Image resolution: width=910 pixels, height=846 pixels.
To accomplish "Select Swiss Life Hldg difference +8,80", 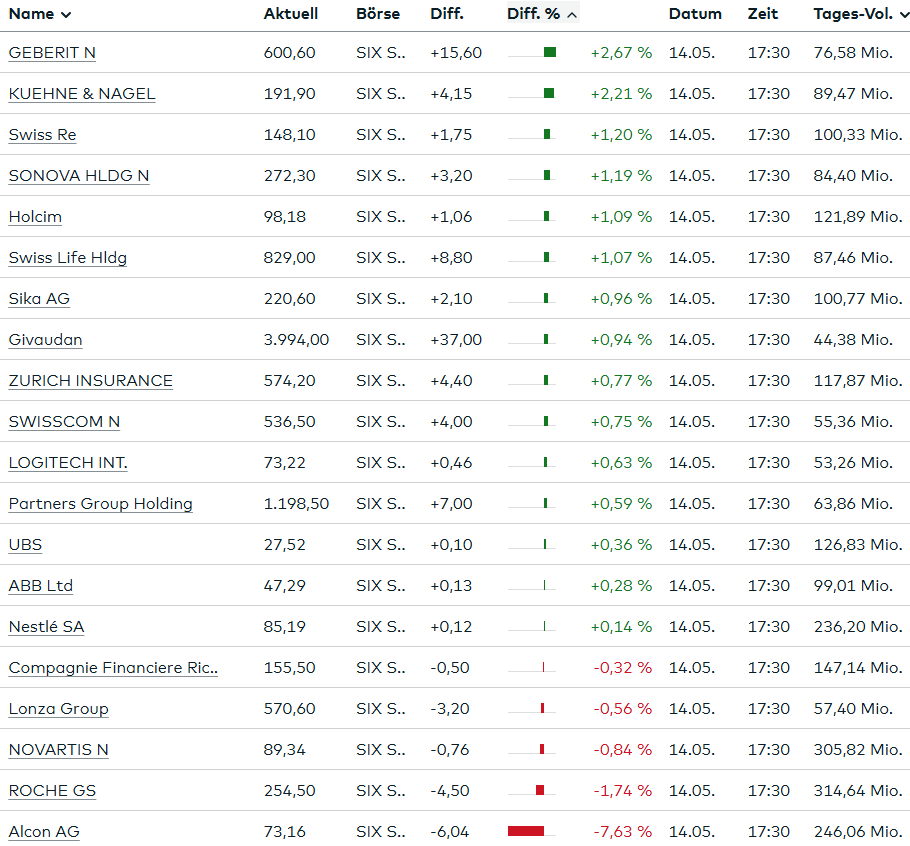I will click(451, 258).
